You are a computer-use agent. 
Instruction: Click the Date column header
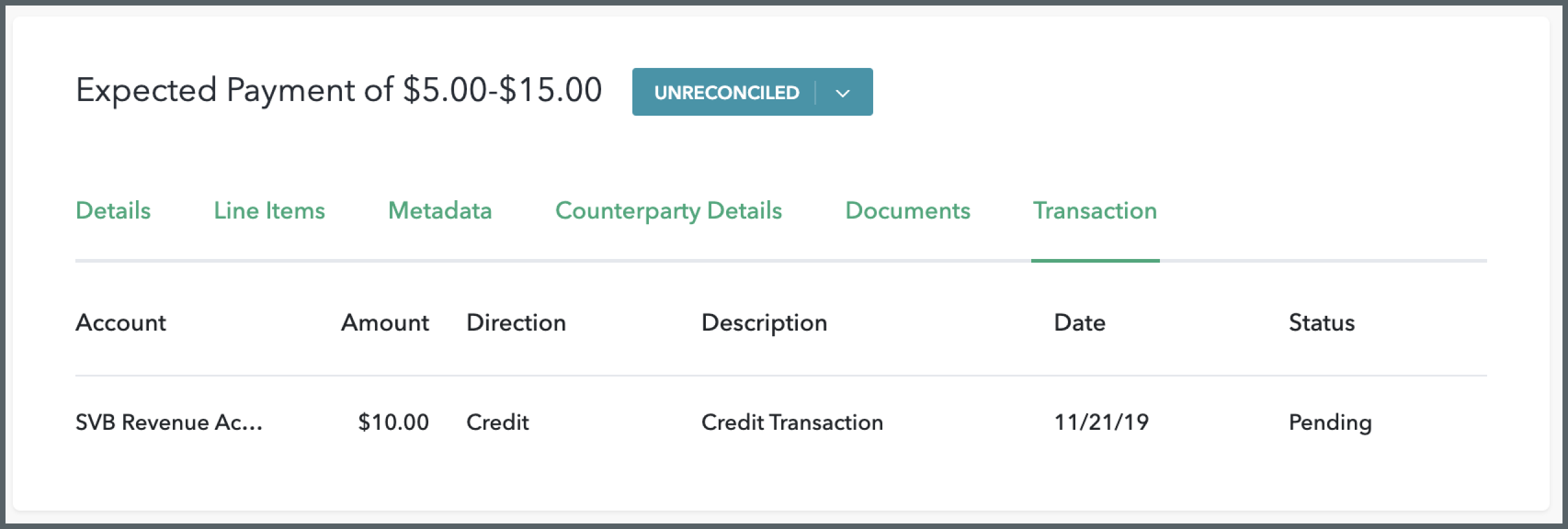pyautogui.click(x=1079, y=323)
